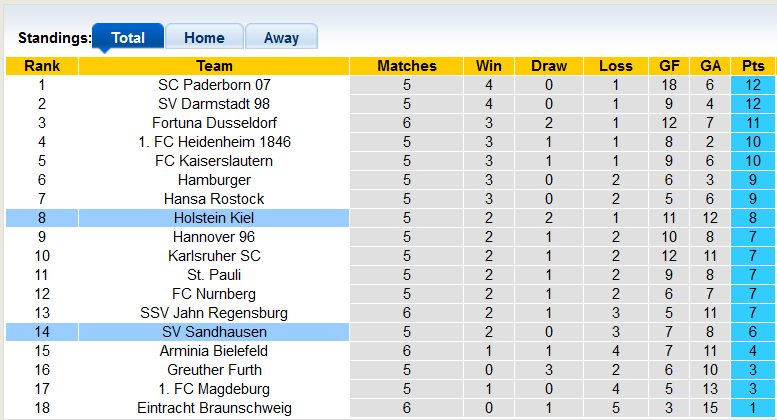
Task: Select Fortuna Dusseldorf in the table
Action: [214, 123]
